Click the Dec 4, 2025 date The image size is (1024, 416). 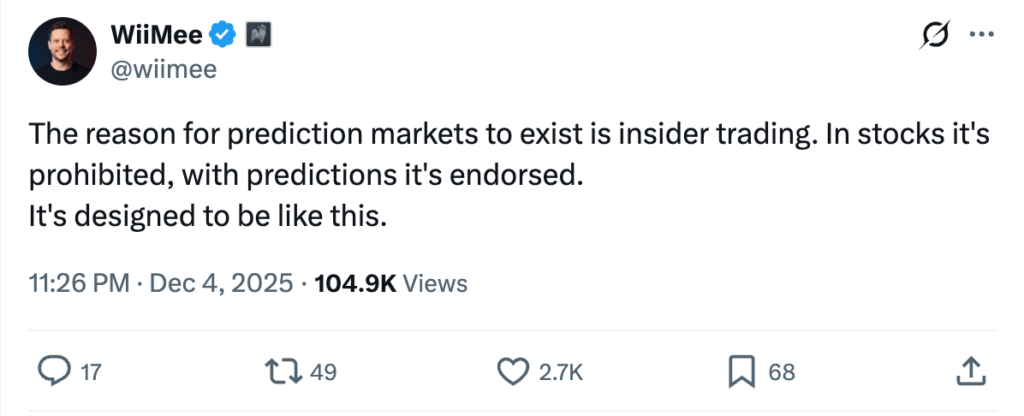pyautogui.click(x=221, y=283)
